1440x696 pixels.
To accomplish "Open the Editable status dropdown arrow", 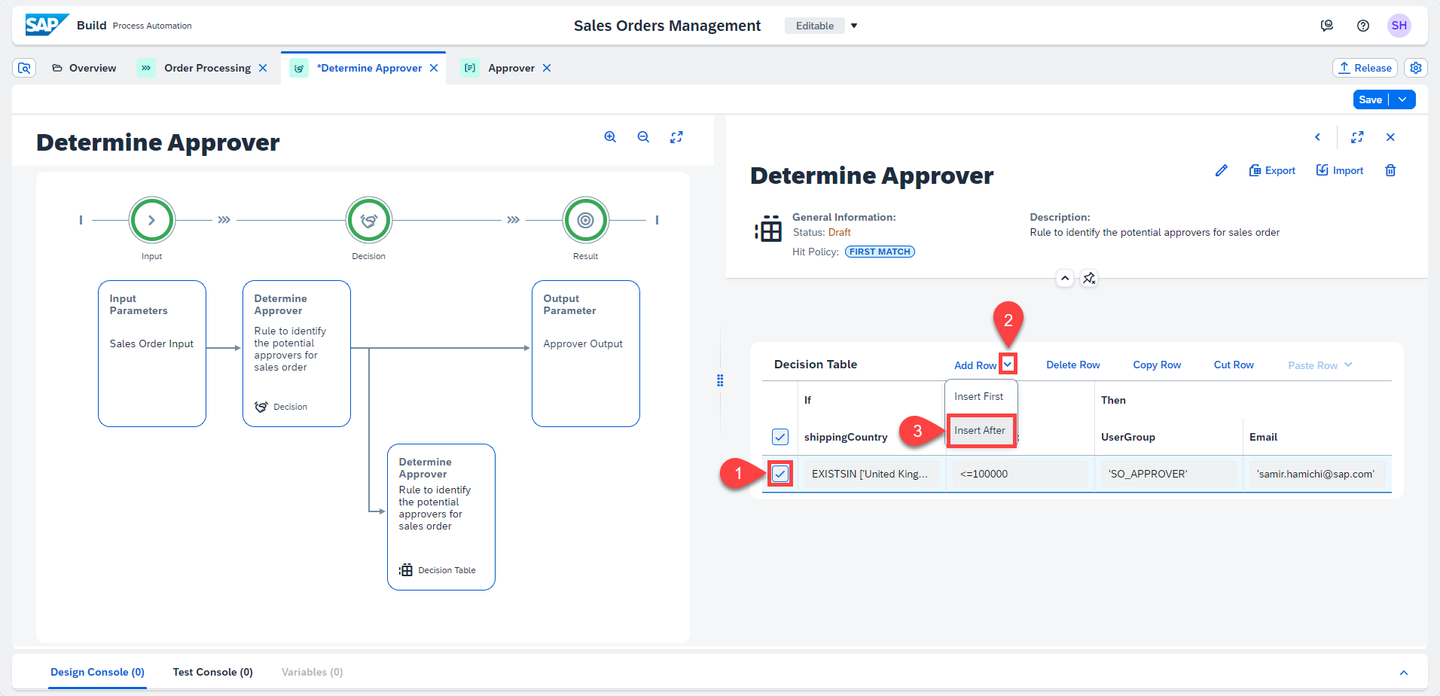I will tap(854, 26).
